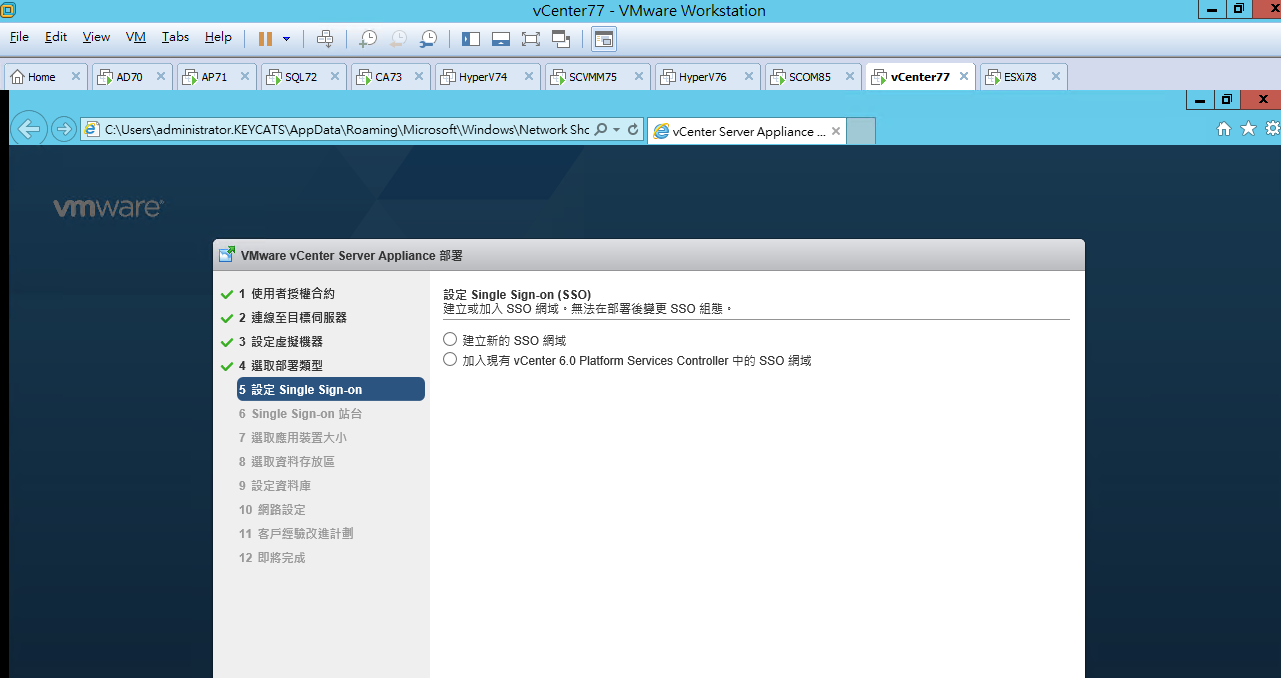Switch to the SCVMM75 VM tab
Image resolution: width=1281 pixels, height=678 pixels.
point(593,77)
